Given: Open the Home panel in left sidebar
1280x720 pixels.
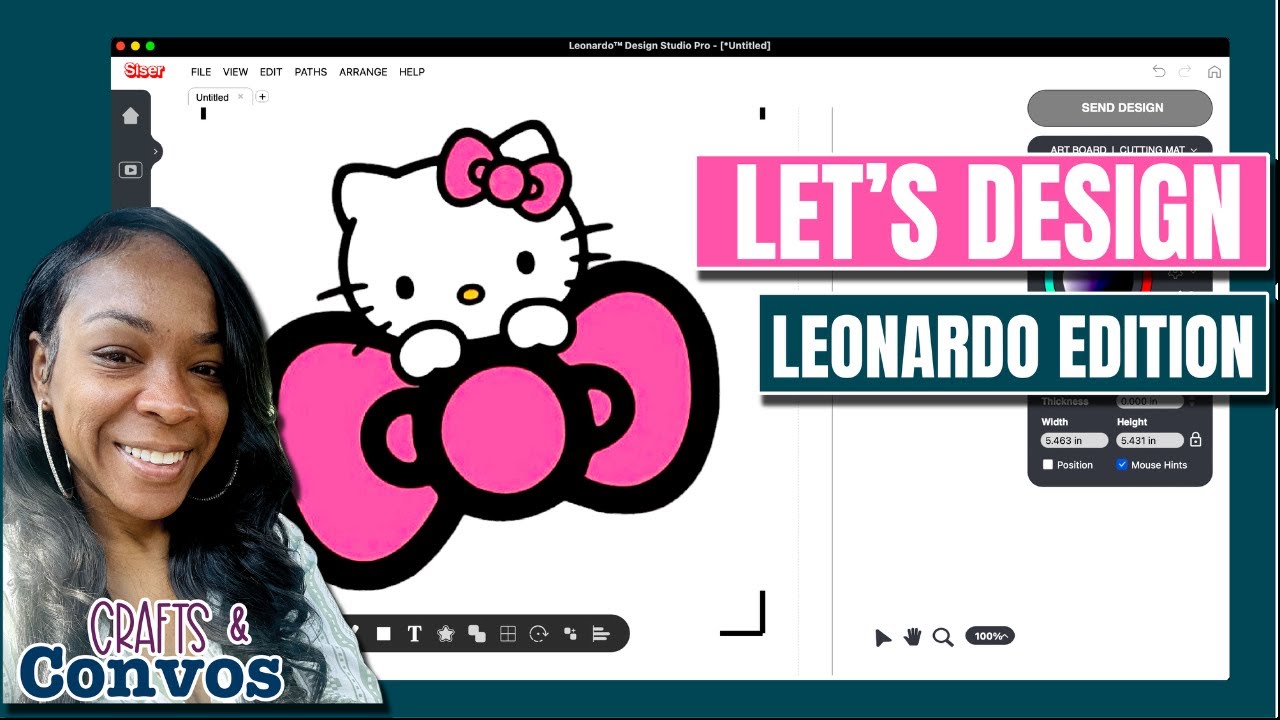Looking at the screenshot, I should pyautogui.click(x=130, y=116).
